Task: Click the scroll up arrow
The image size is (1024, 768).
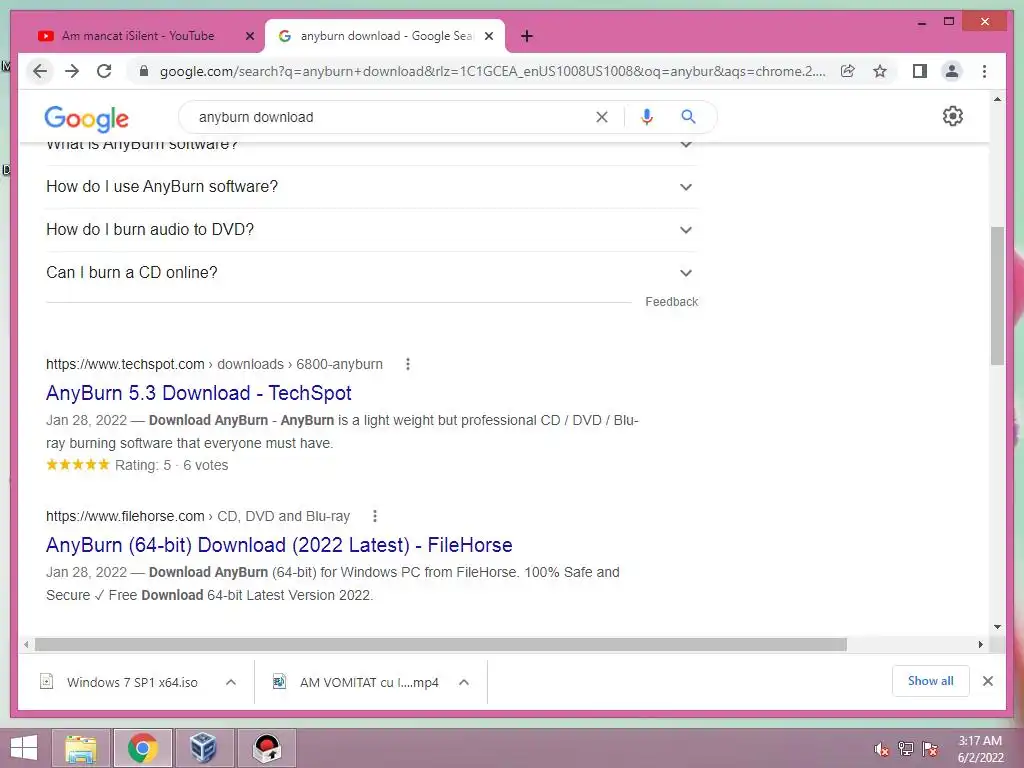Action: pos(997,99)
